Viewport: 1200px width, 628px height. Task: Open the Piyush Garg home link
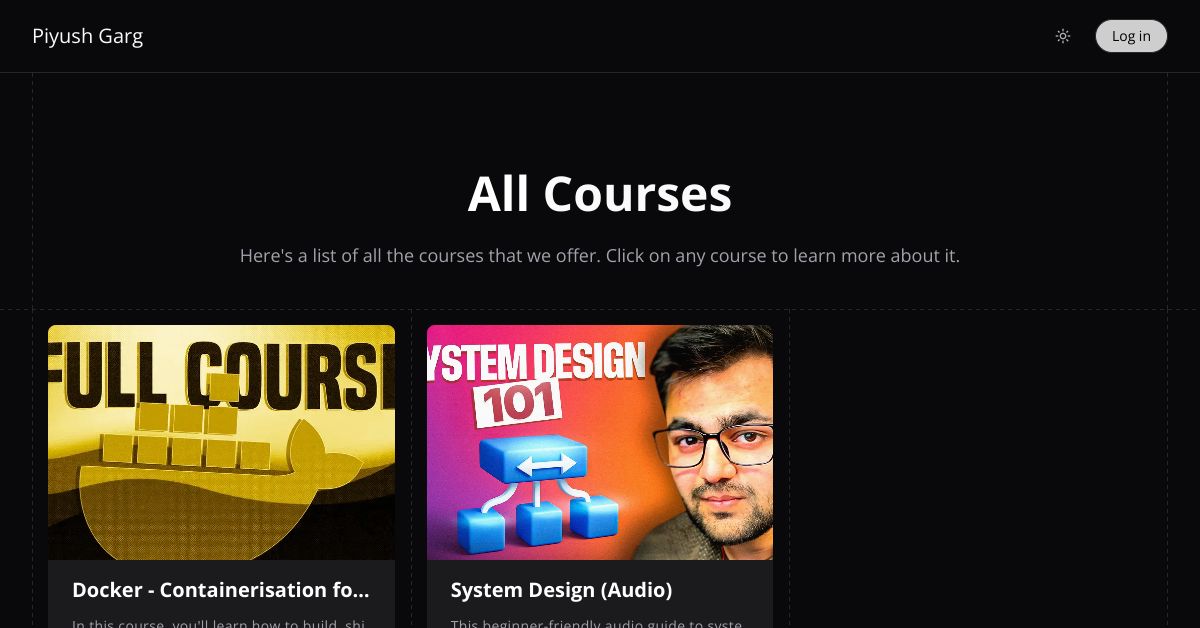(x=88, y=36)
